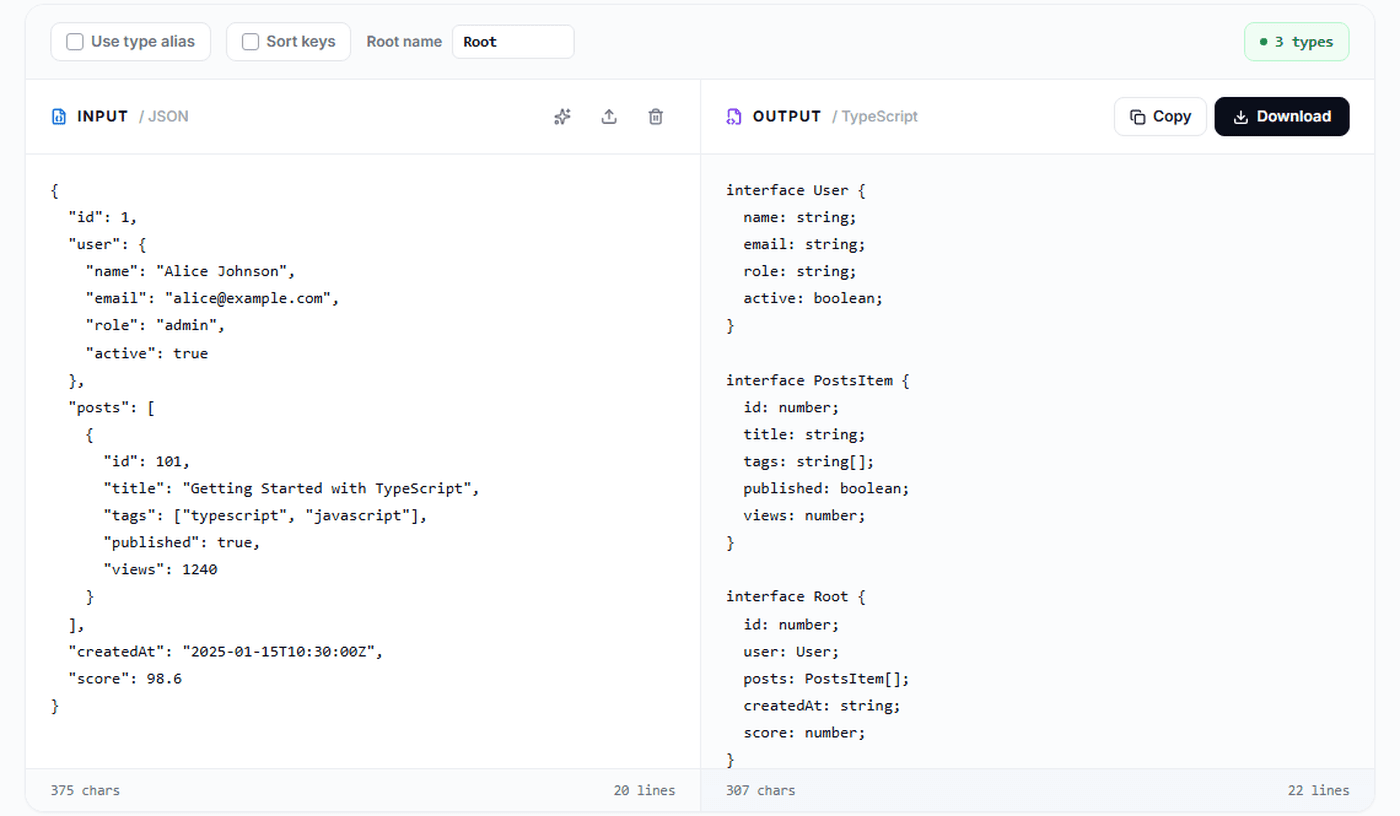Image resolution: width=1400 pixels, height=816 pixels.
Task: Click the "active: boolean;" line in the output
Action: tap(814, 298)
